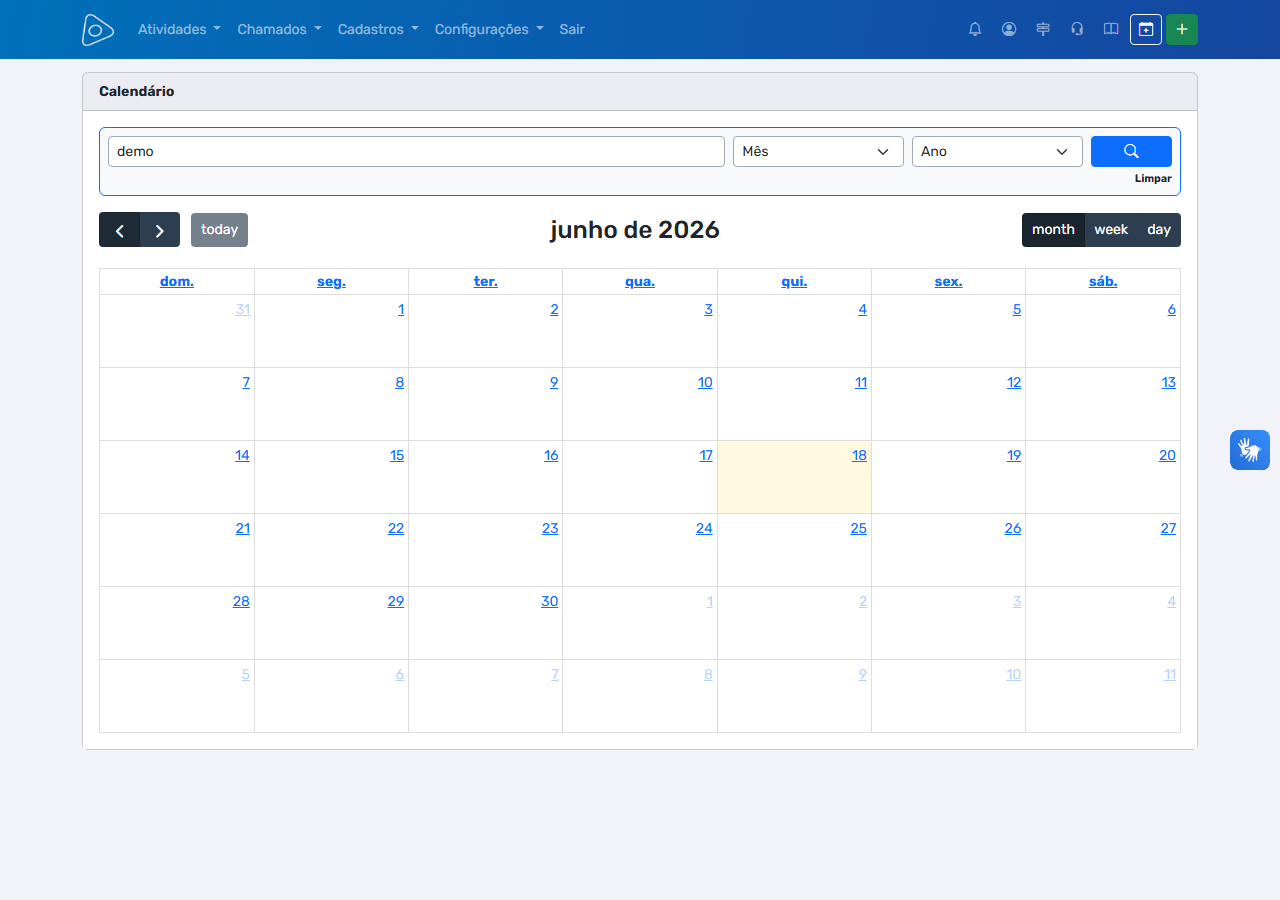Viewport: 1280px width, 900px height.
Task: Open day 25 in the calendar
Action: [x=858, y=529]
